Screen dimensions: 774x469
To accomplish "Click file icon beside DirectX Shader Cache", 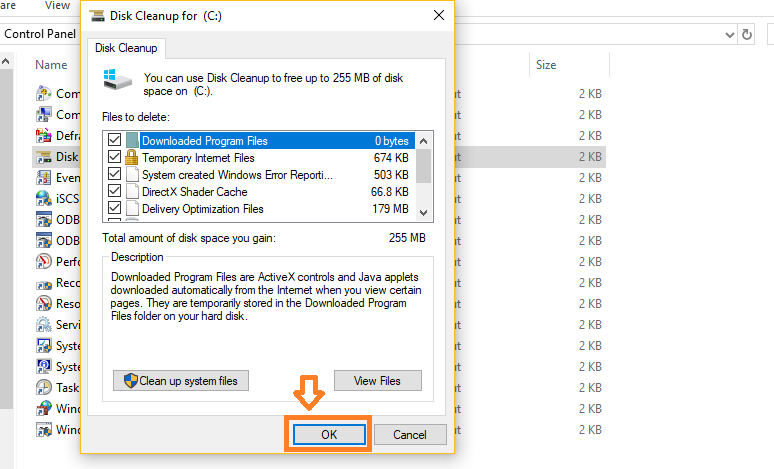I will (132, 192).
